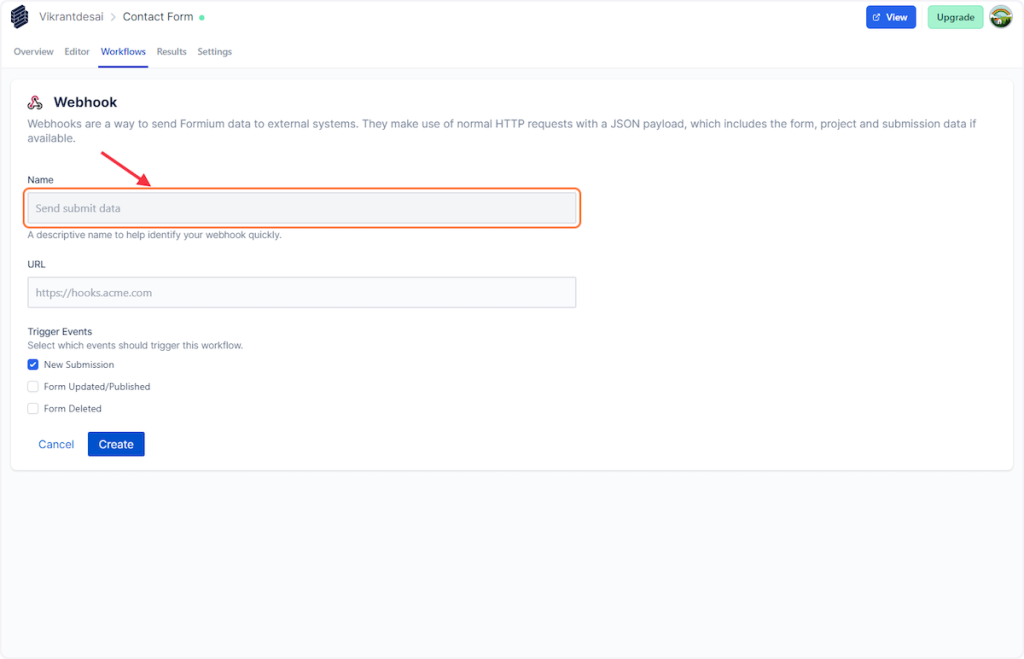
Task: Enable the Form Updated/Published trigger
Action: pyautogui.click(x=33, y=387)
